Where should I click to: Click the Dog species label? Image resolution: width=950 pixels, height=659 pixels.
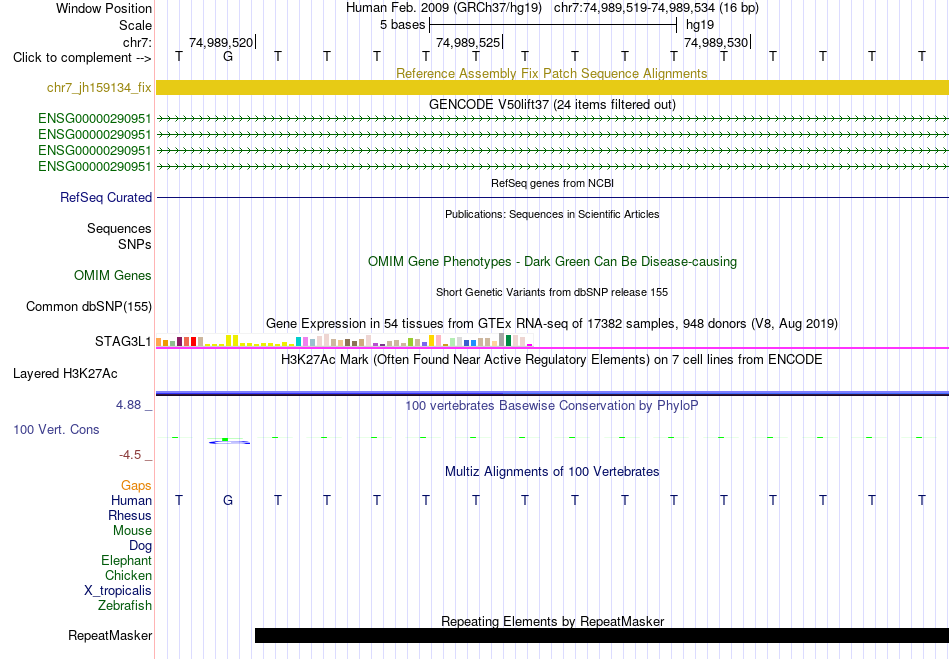140,546
